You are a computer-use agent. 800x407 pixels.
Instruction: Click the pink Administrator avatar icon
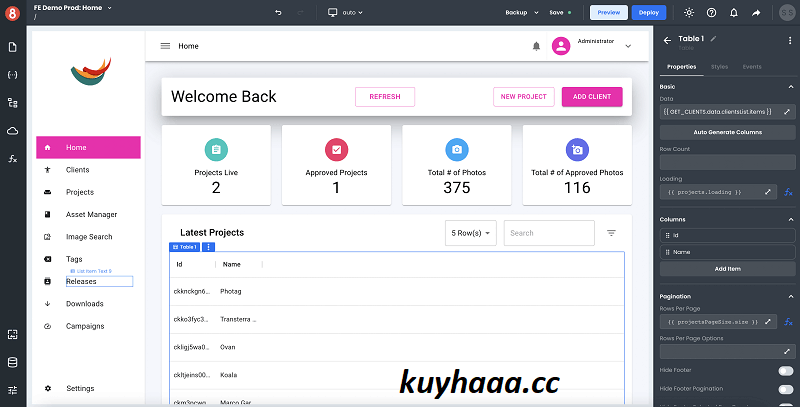coord(561,46)
